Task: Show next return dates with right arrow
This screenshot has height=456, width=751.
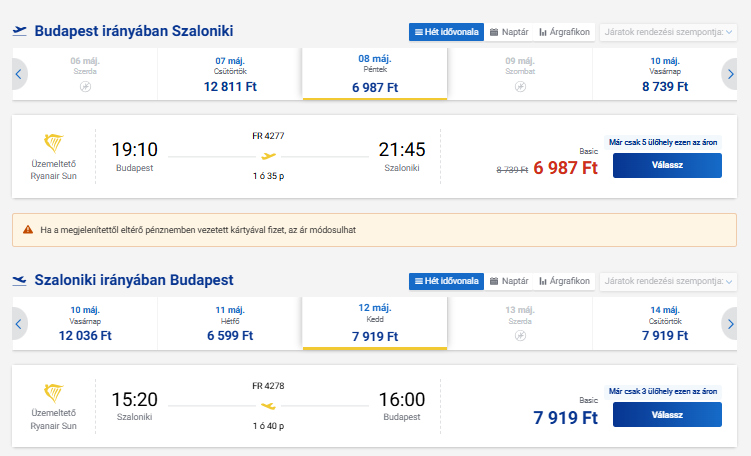Action: click(x=731, y=322)
